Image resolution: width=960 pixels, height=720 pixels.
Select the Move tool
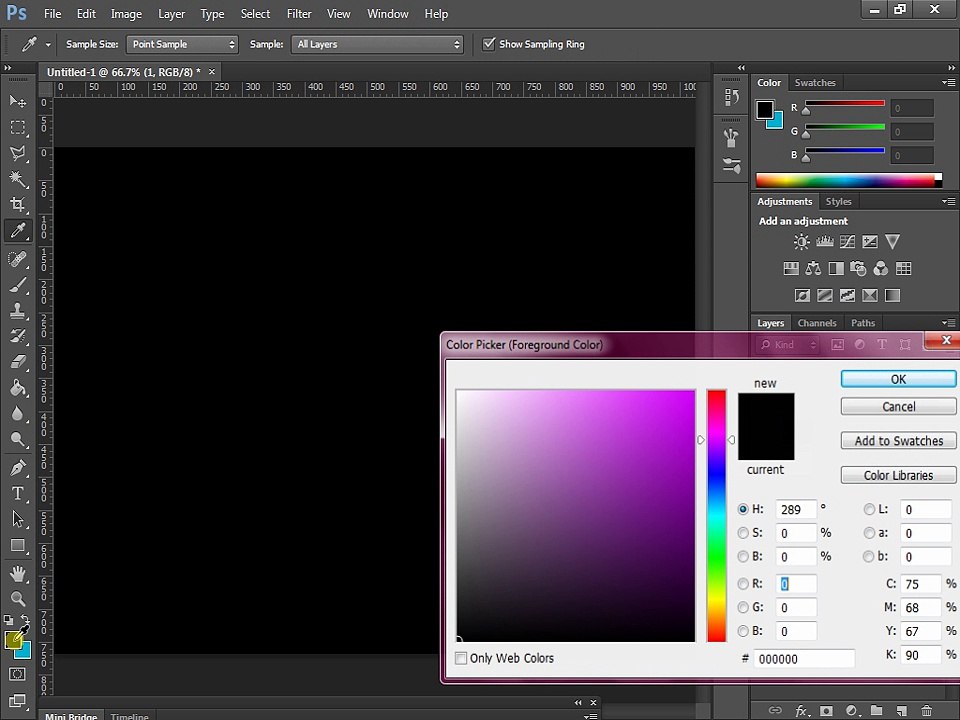18,100
